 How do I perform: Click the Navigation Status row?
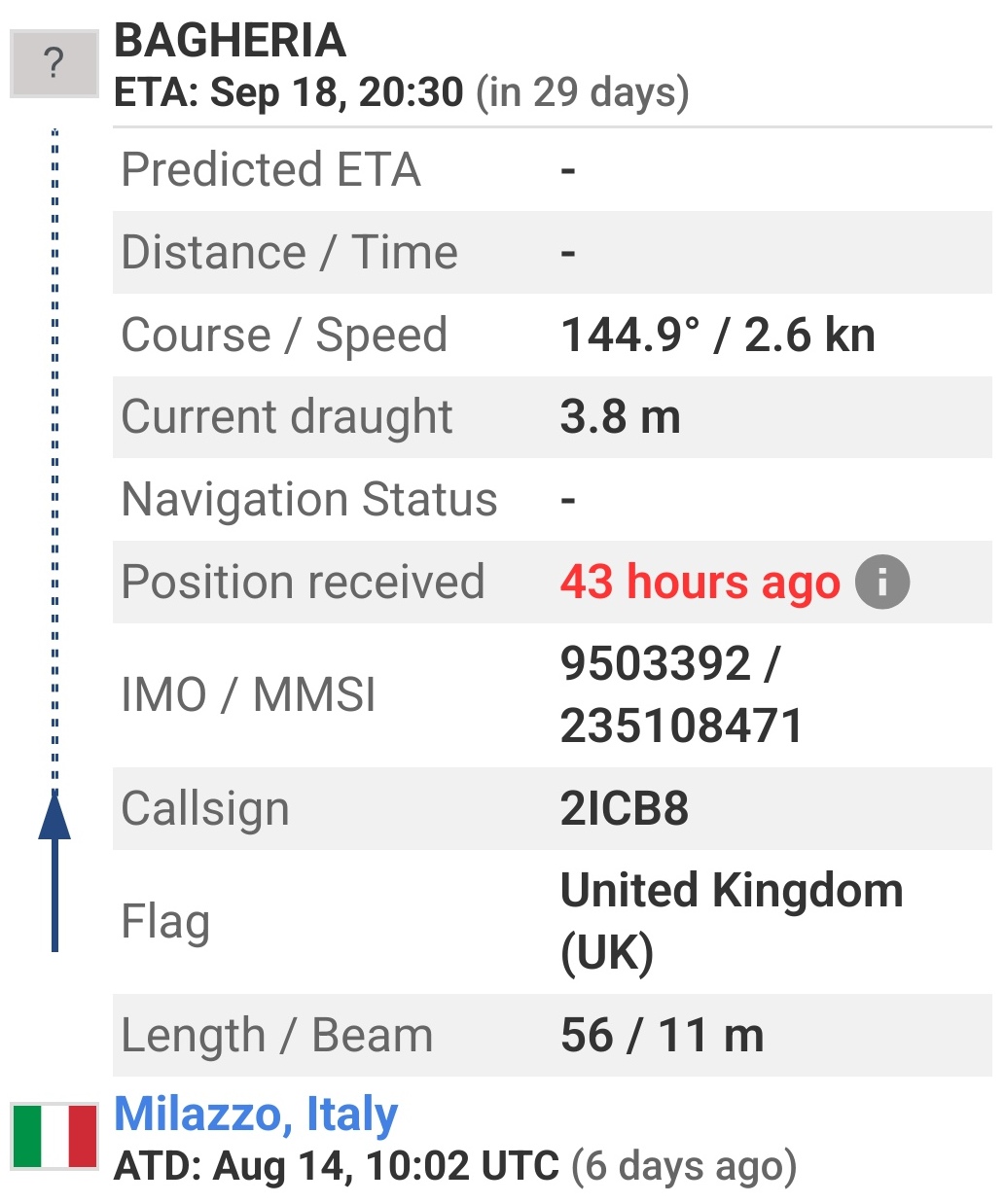pos(553,500)
